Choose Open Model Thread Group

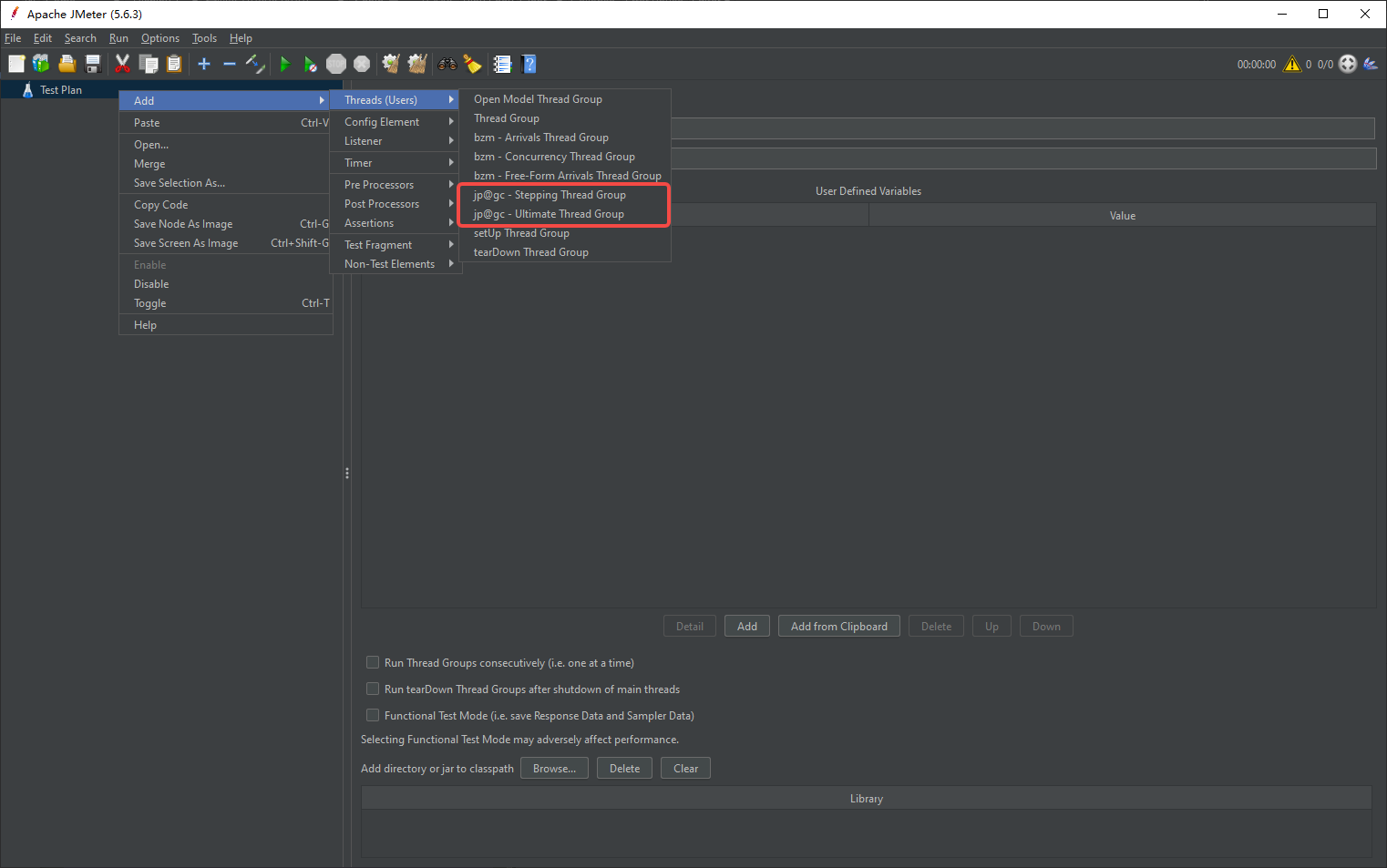[x=565, y=99]
